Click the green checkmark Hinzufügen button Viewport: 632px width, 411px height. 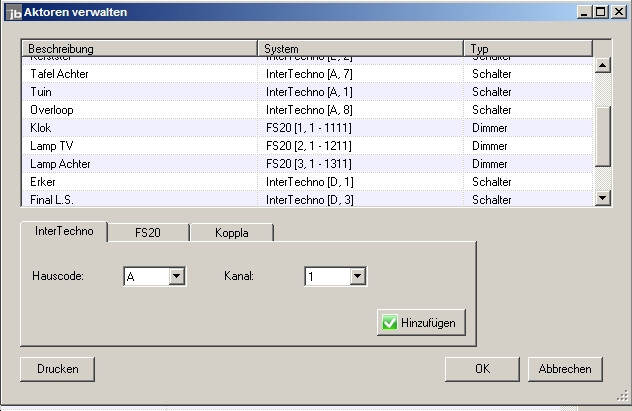point(421,322)
